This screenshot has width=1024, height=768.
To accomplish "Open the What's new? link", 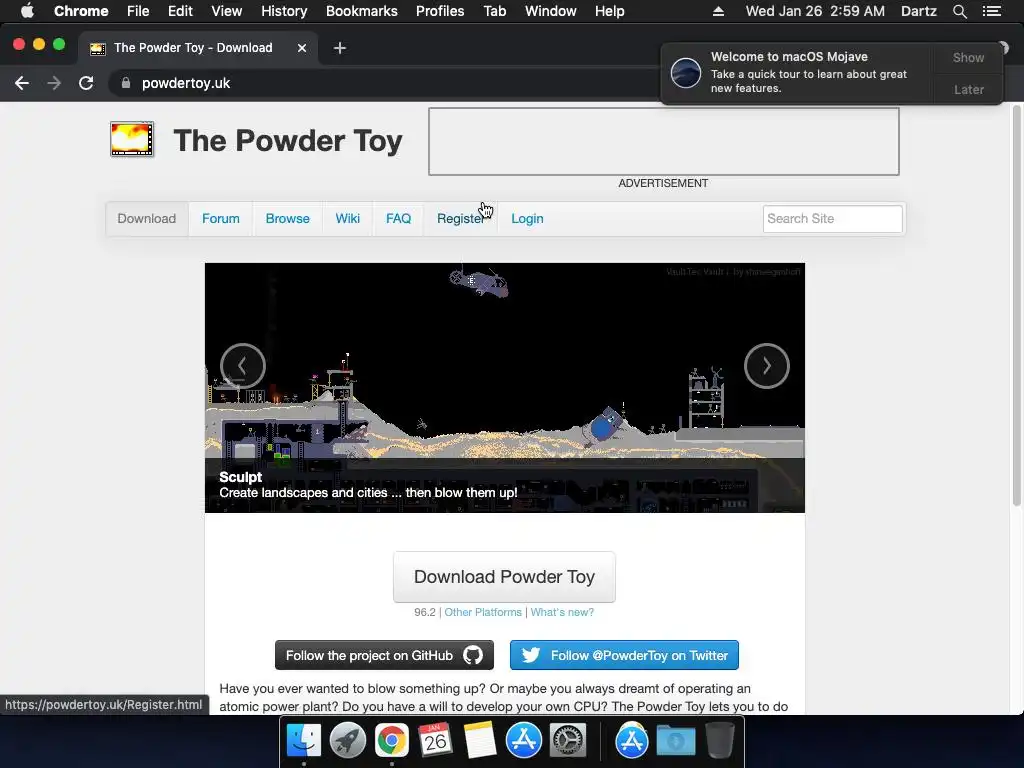I will point(562,613).
